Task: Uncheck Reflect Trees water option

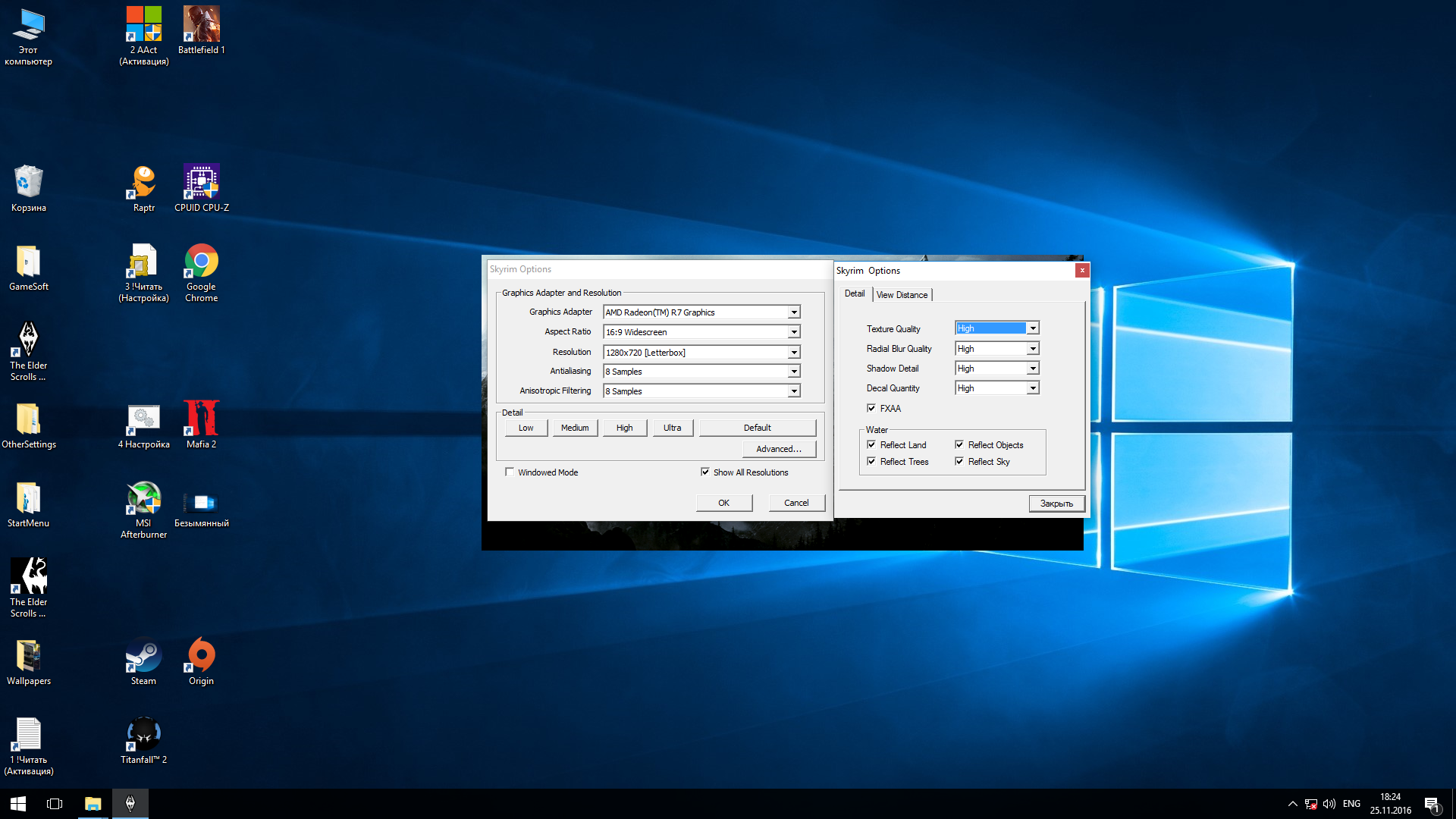Action: coord(898,461)
